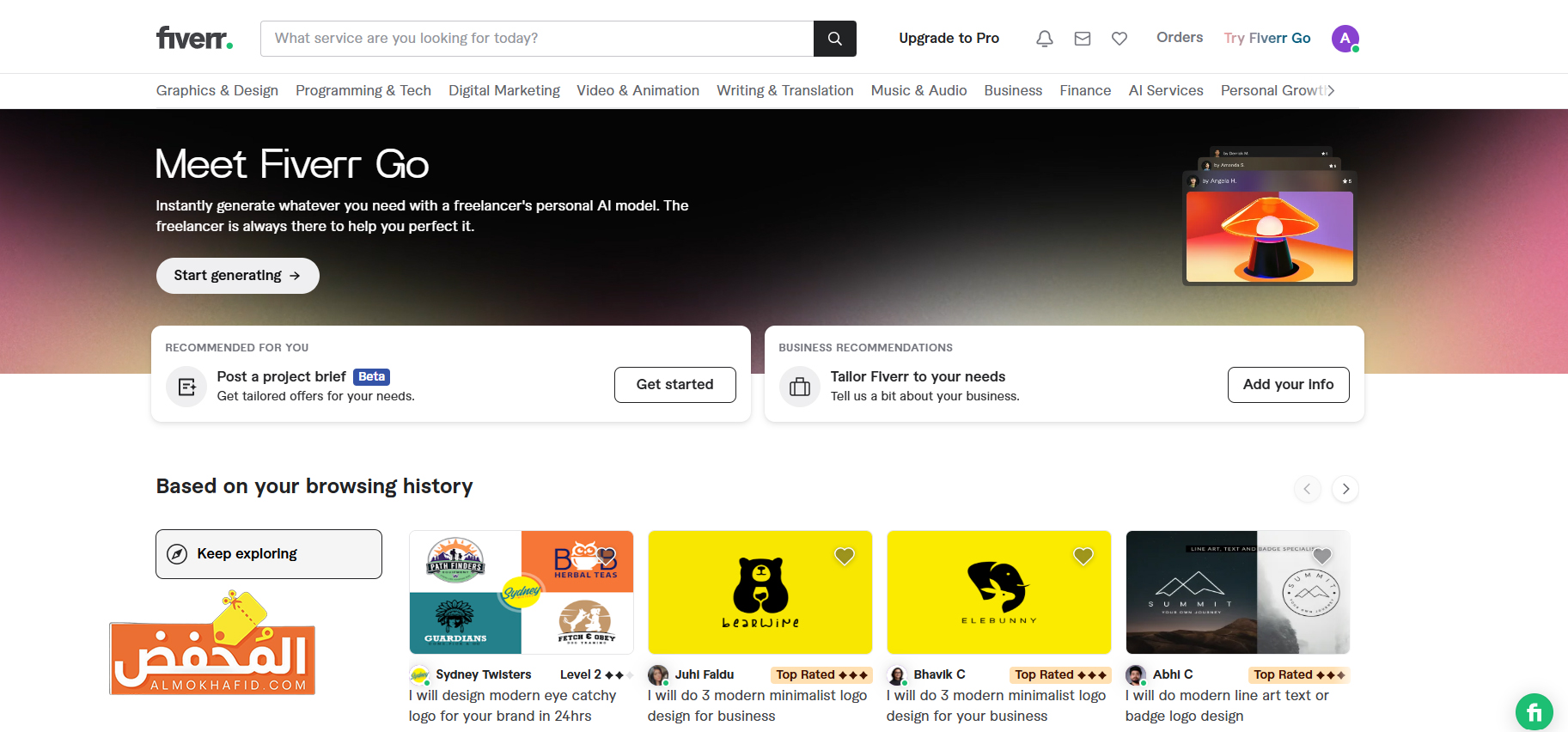Click Abhi C's Top Rated badge

(1299, 675)
